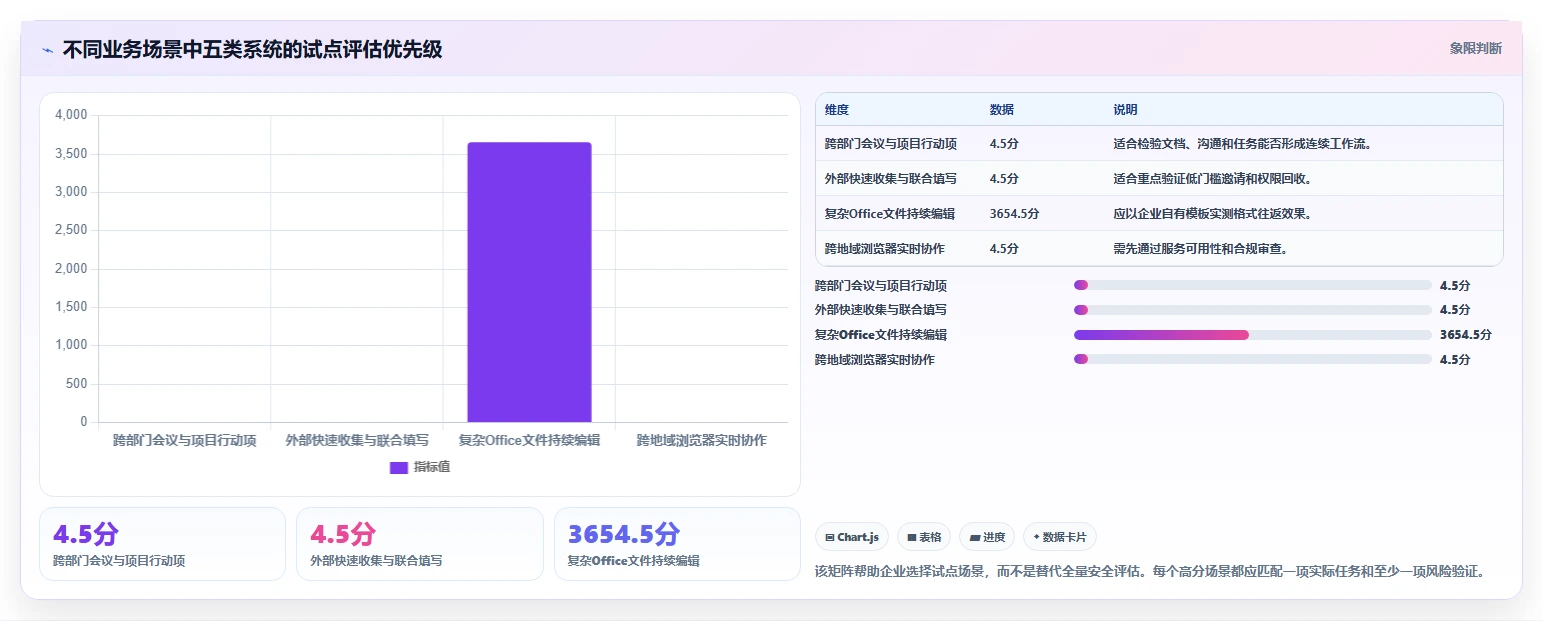Click the 3,500 y-axis tick label

(72, 154)
